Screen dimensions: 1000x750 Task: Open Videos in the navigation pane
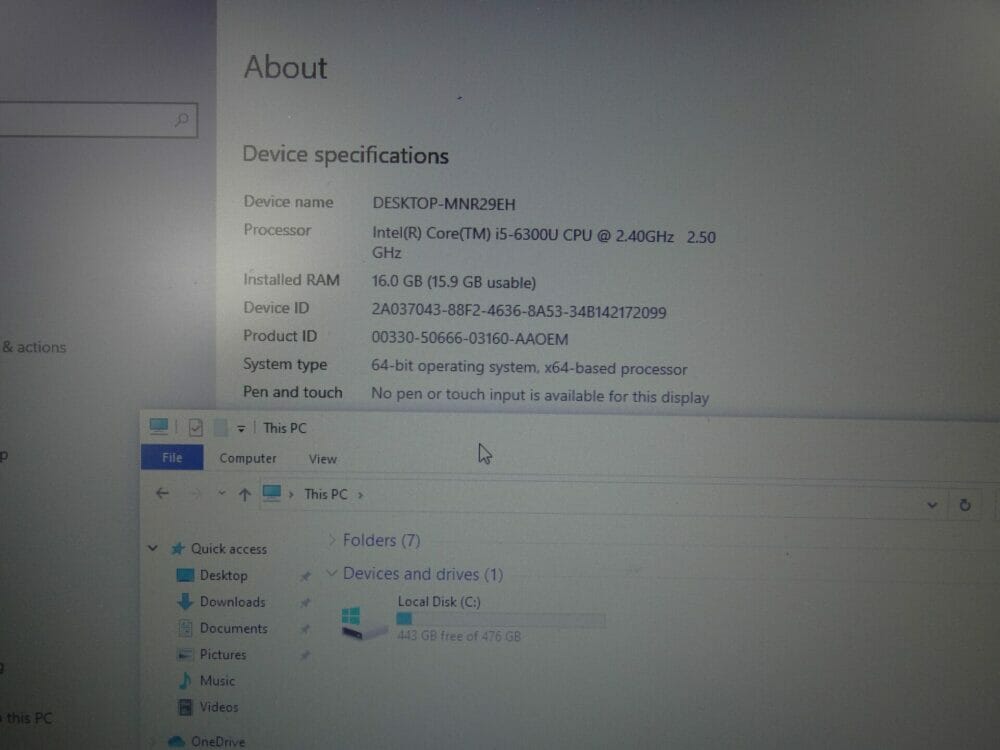coord(219,707)
